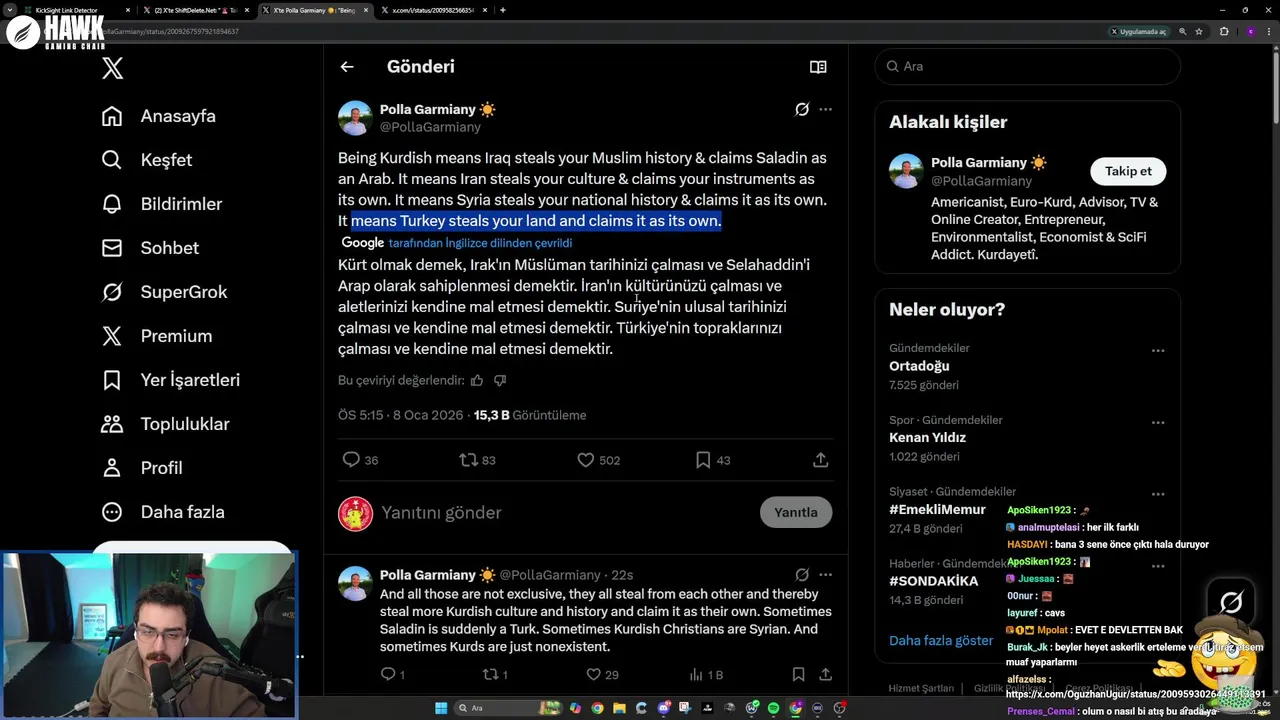Open Yer İşaretleri bookmarks
Viewport: 1280px width, 720px height.
point(170,380)
